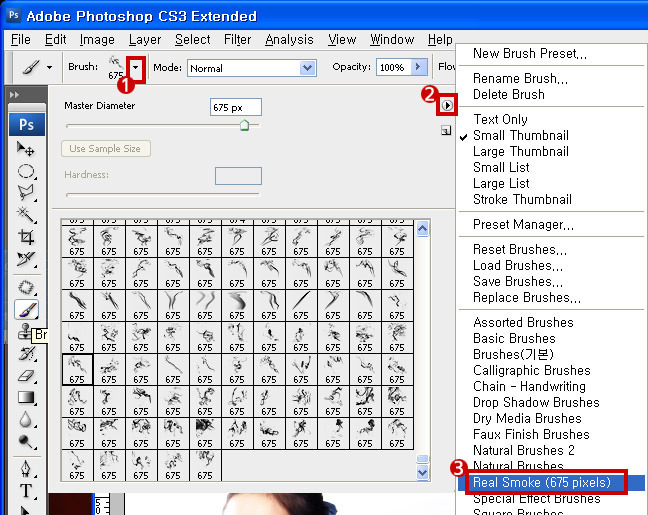648x515 pixels.
Task: Select the Type tool
Action: [x=26, y=491]
